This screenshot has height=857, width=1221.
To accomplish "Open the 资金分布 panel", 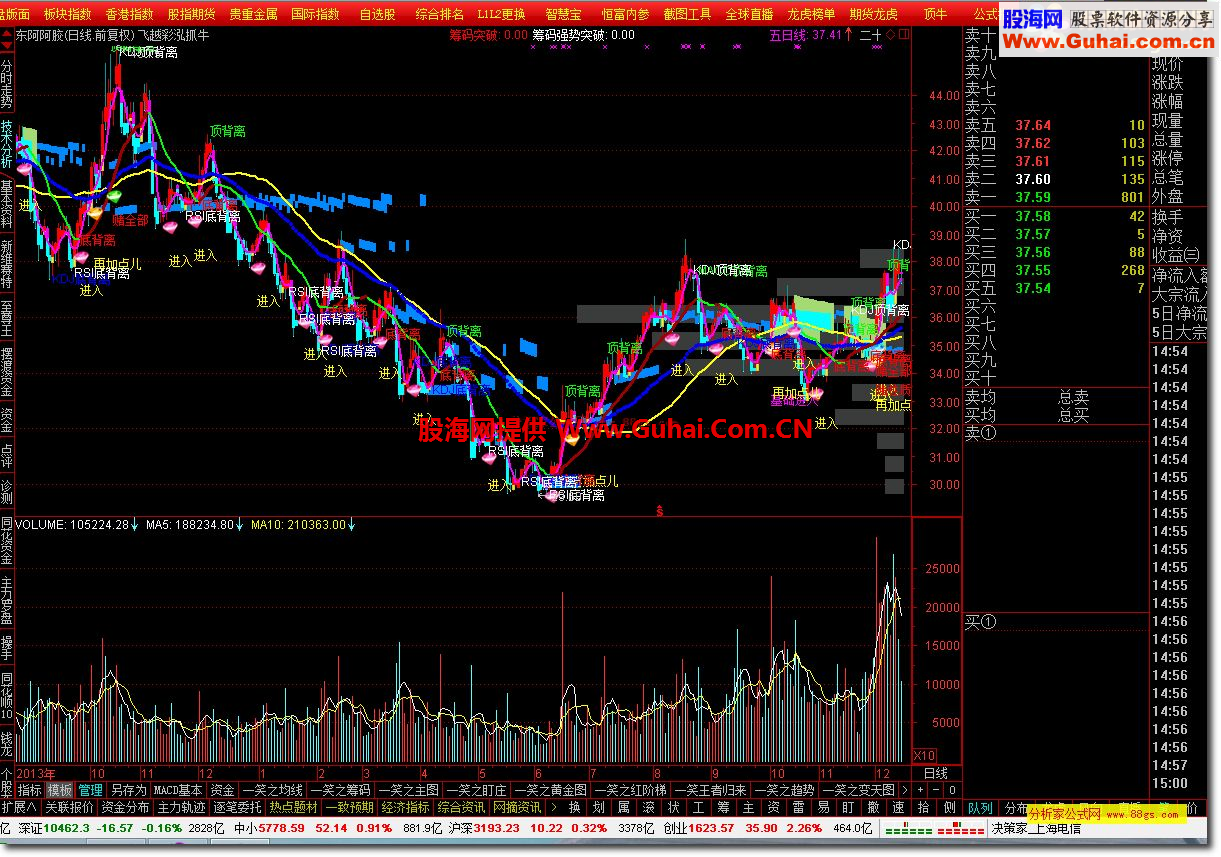I will pos(125,807).
